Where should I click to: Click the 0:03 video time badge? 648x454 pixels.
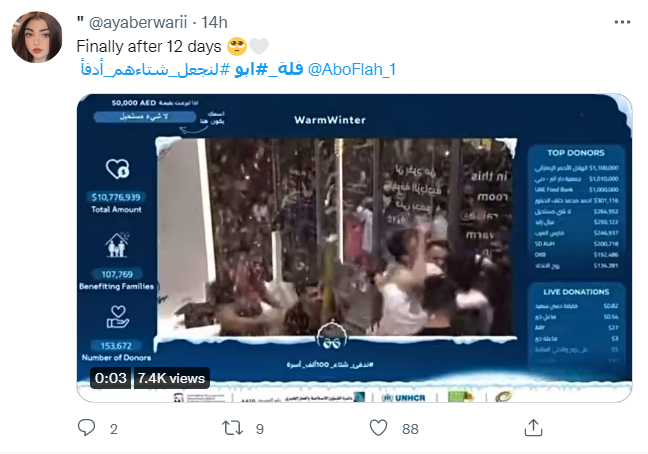point(110,378)
